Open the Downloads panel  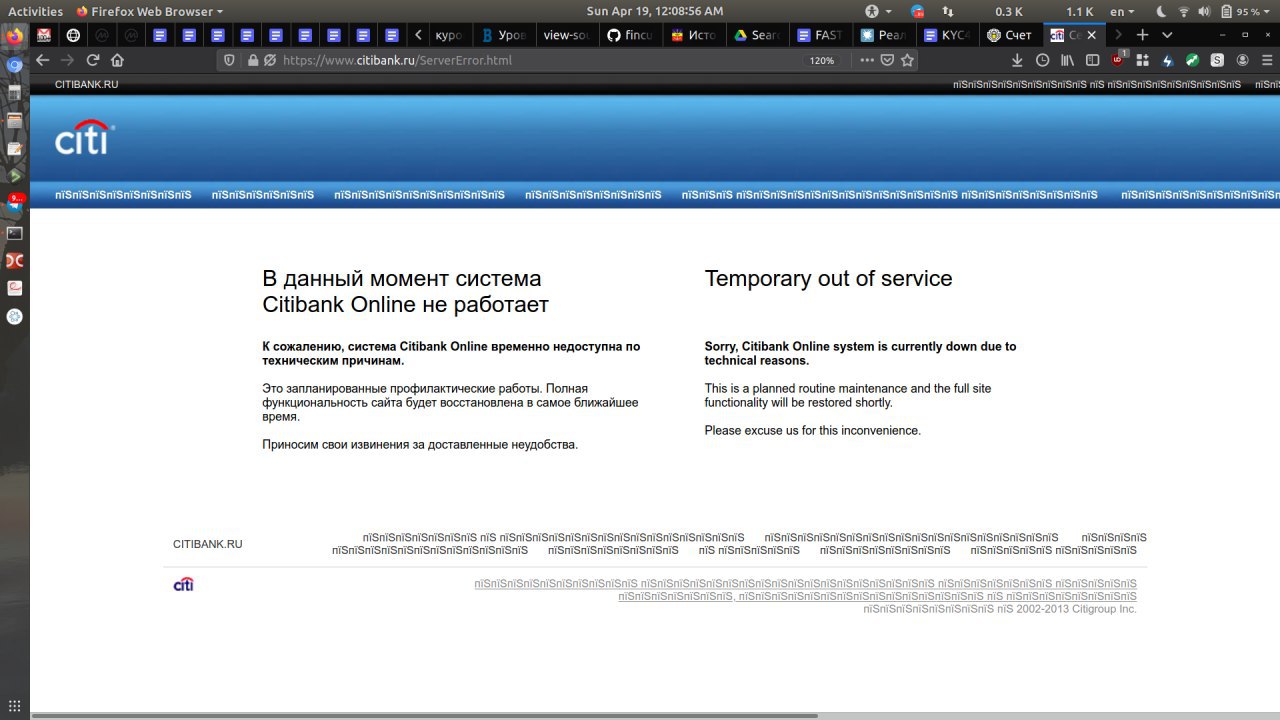point(1018,60)
